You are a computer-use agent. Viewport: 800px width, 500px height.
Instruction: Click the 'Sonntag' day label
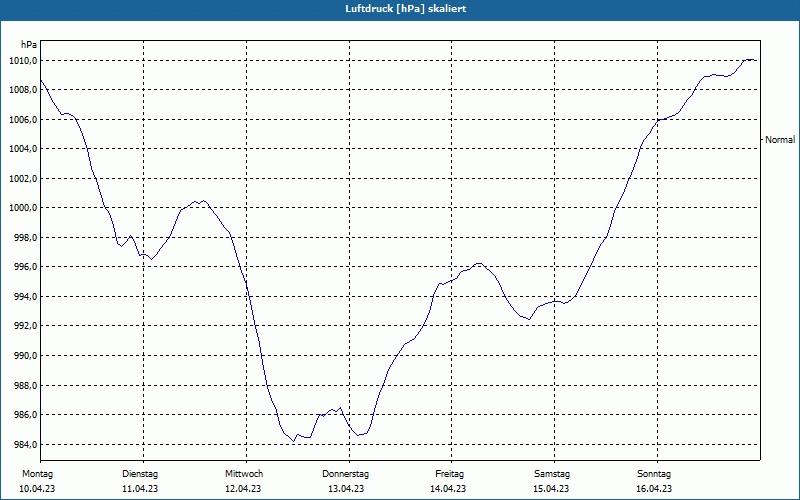pyautogui.click(x=654, y=474)
